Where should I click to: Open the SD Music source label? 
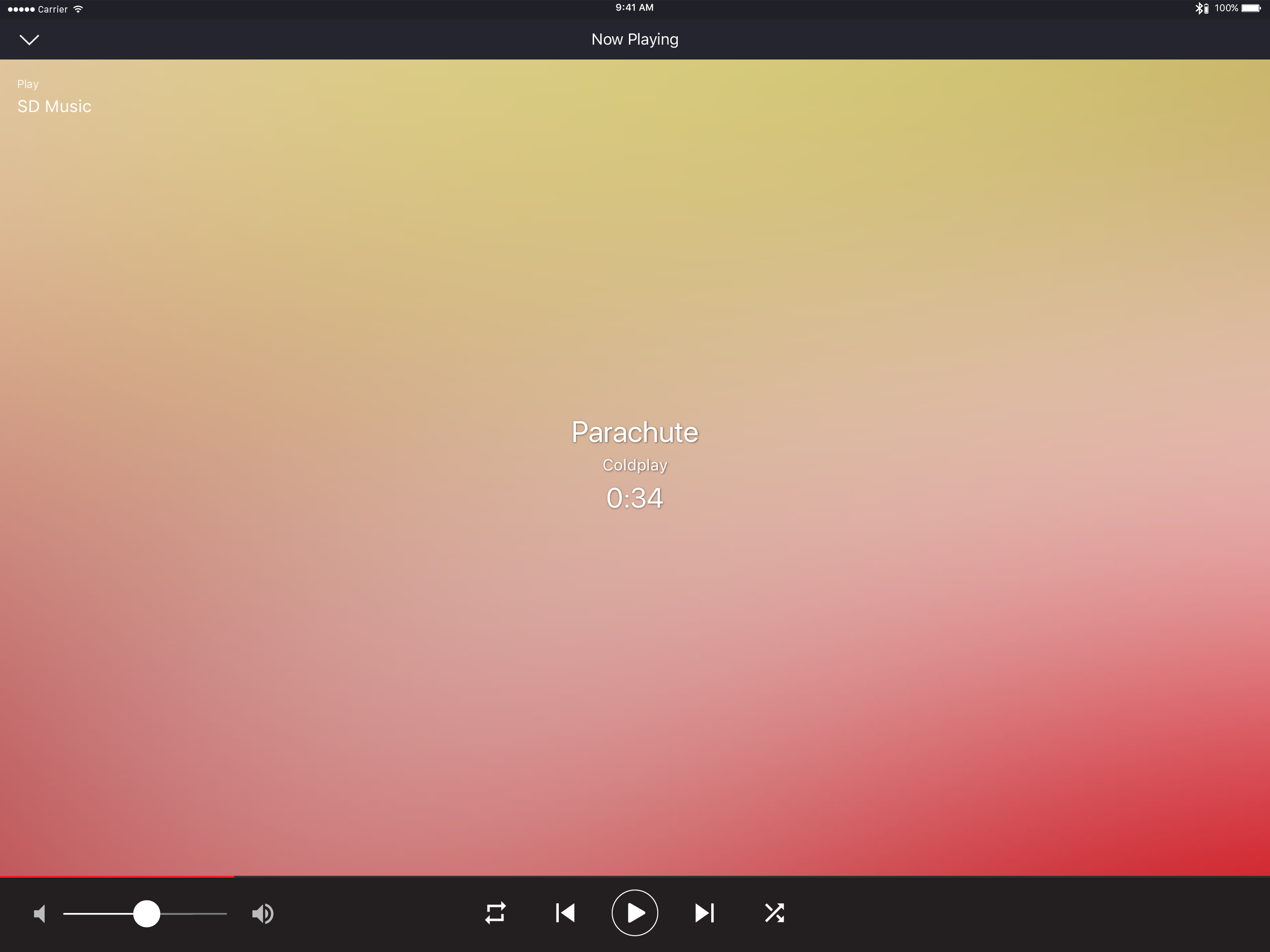(54, 106)
